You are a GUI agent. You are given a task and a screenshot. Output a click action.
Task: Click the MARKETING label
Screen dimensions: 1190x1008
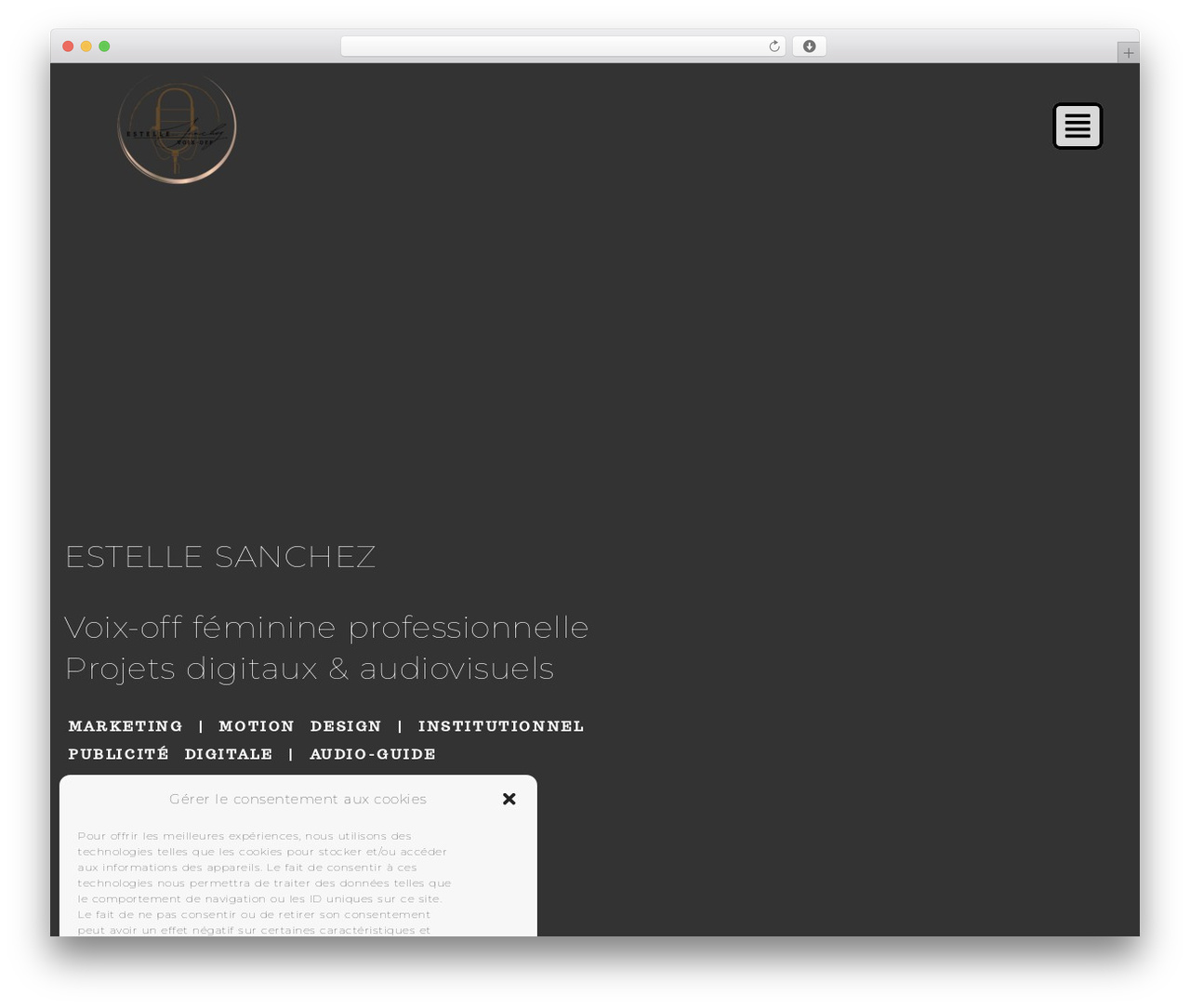pos(126,726)
